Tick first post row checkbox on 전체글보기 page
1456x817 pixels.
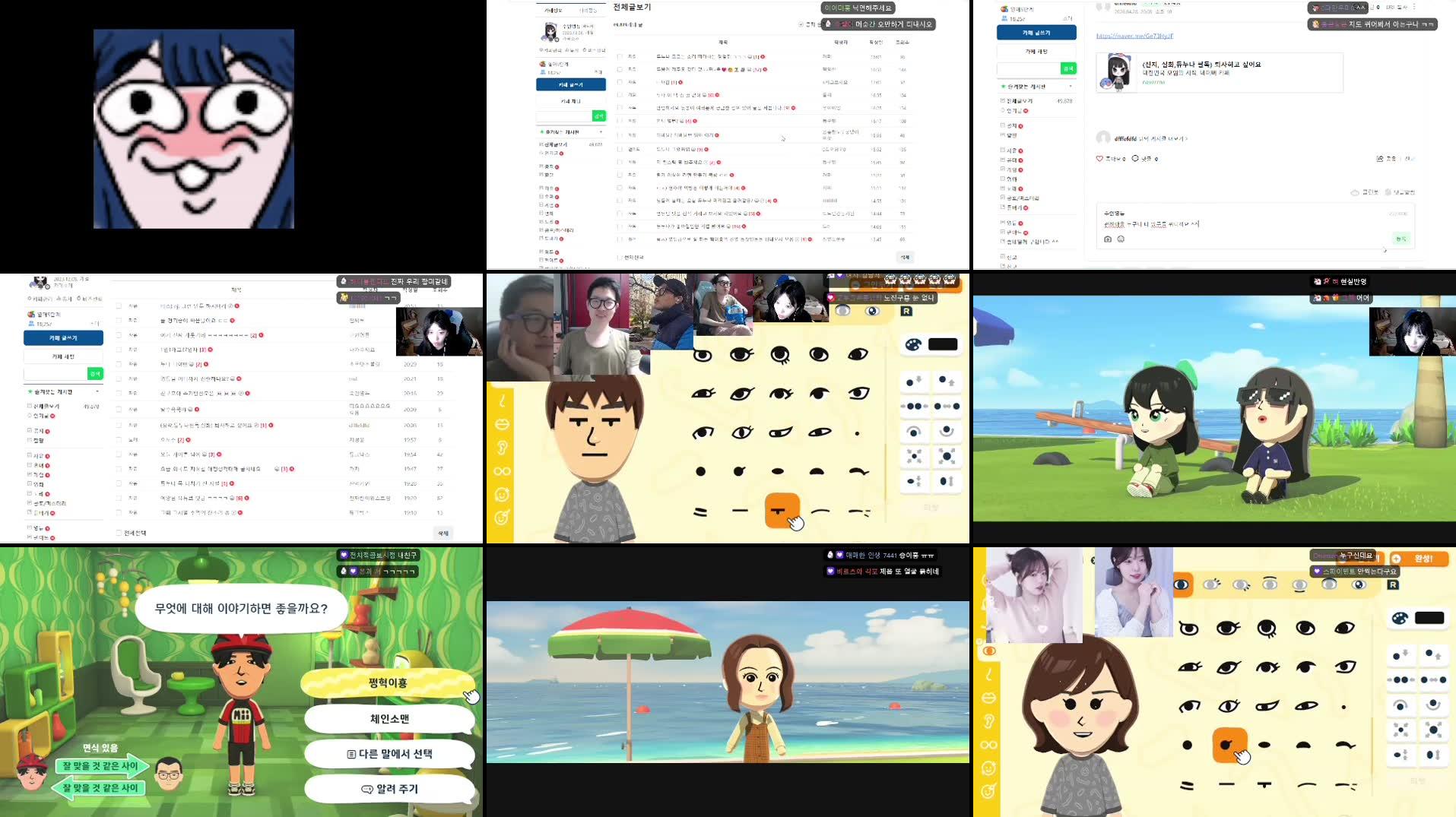(x=620, y=57)
